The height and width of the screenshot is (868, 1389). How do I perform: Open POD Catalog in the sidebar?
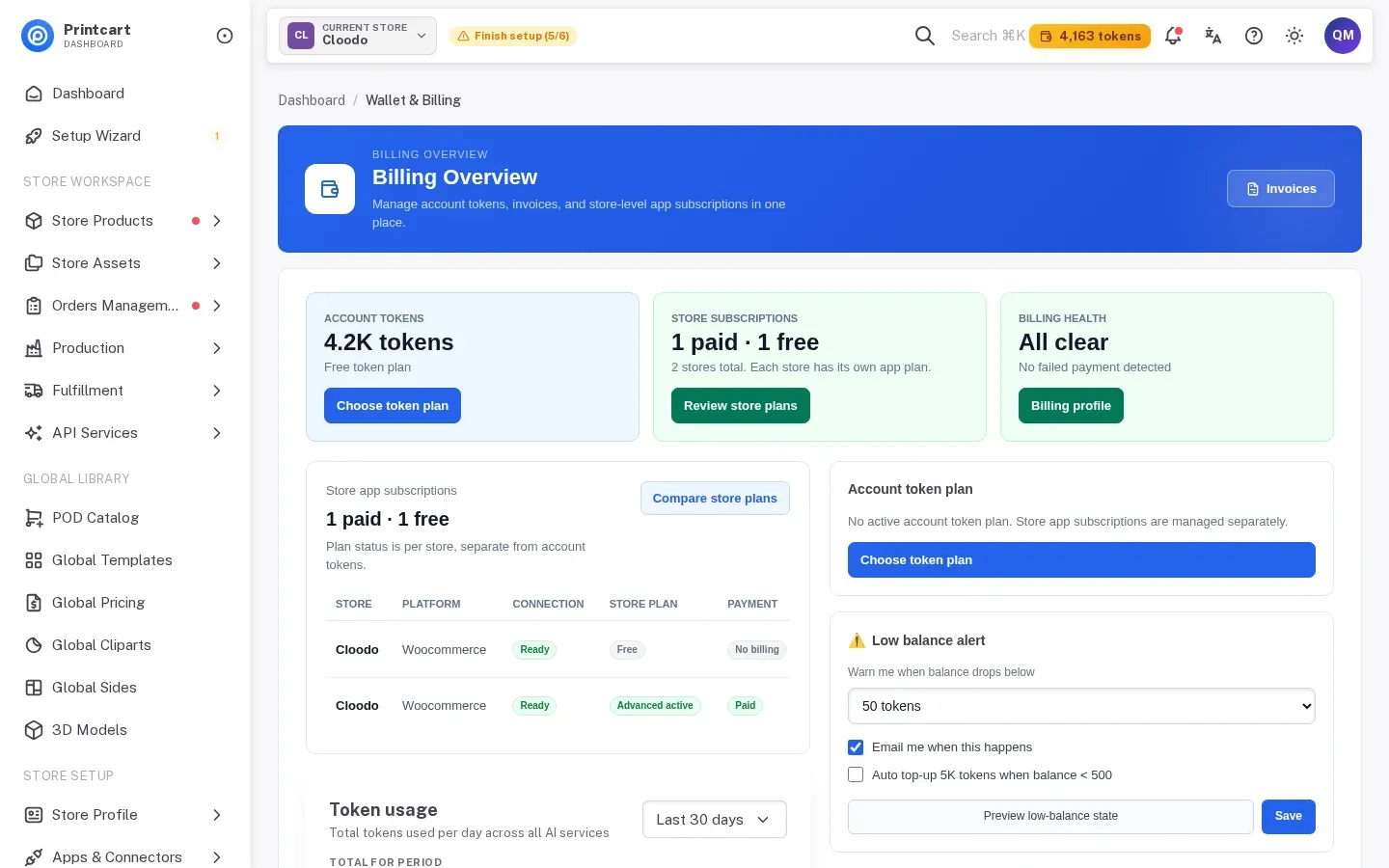pyautogui.click(x=125, y=518)
